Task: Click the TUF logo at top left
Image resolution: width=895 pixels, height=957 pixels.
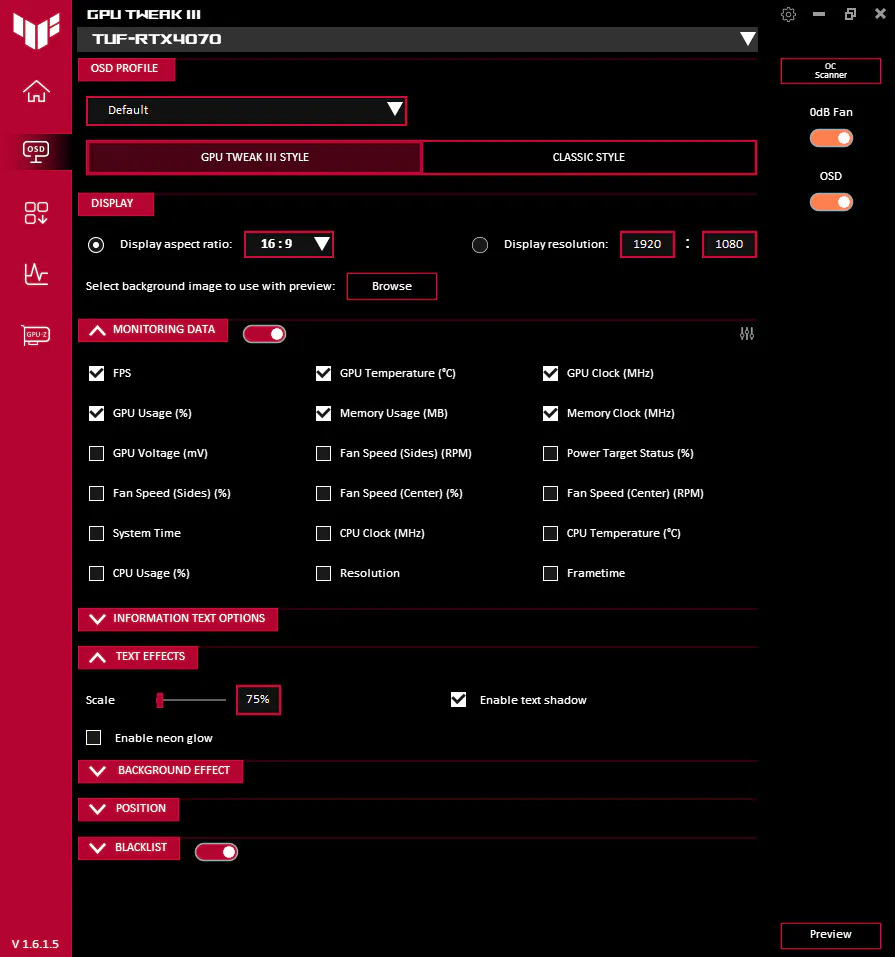Action: [36, 29]
